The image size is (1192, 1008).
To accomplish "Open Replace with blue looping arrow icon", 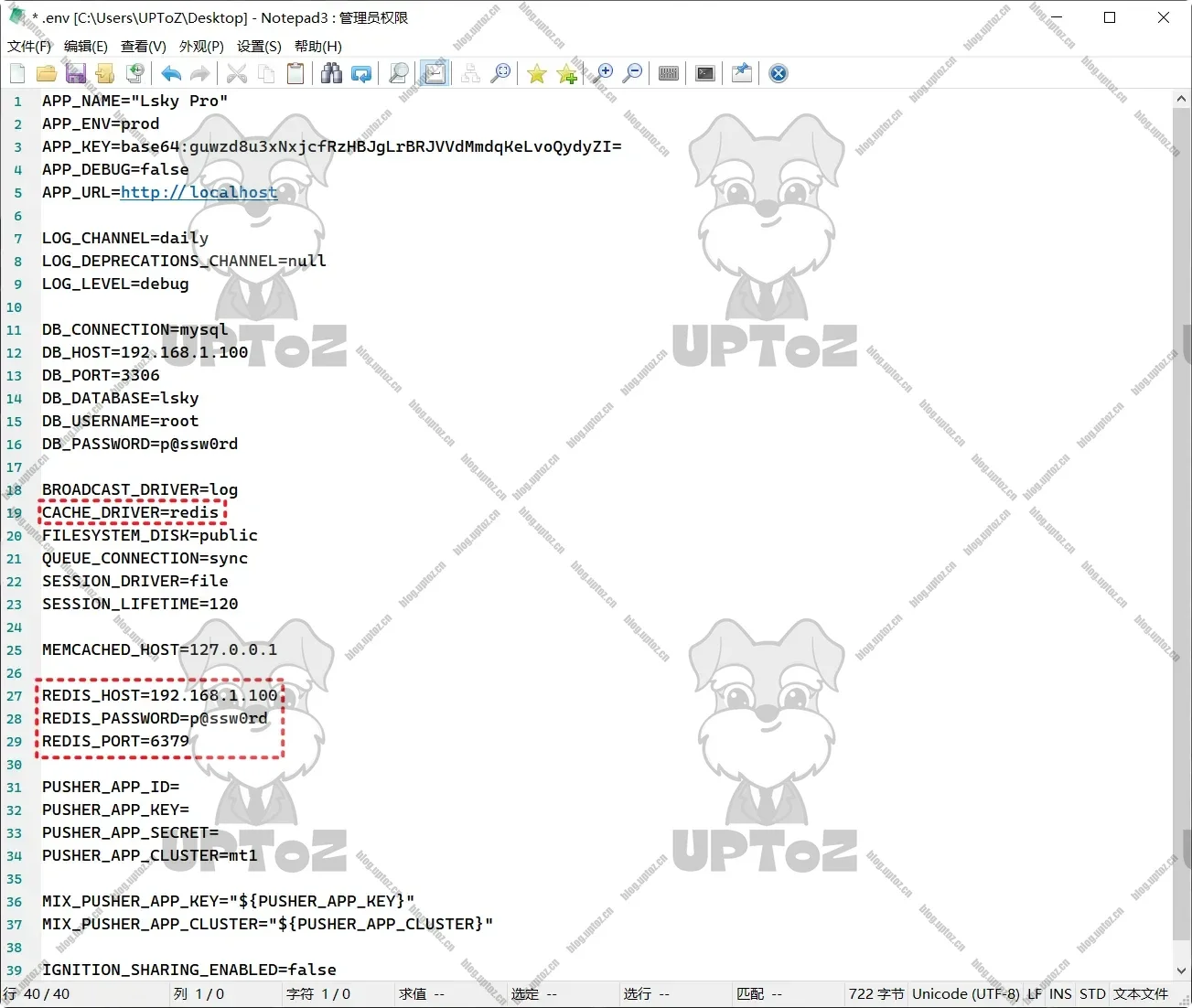I will pos(361,74).
